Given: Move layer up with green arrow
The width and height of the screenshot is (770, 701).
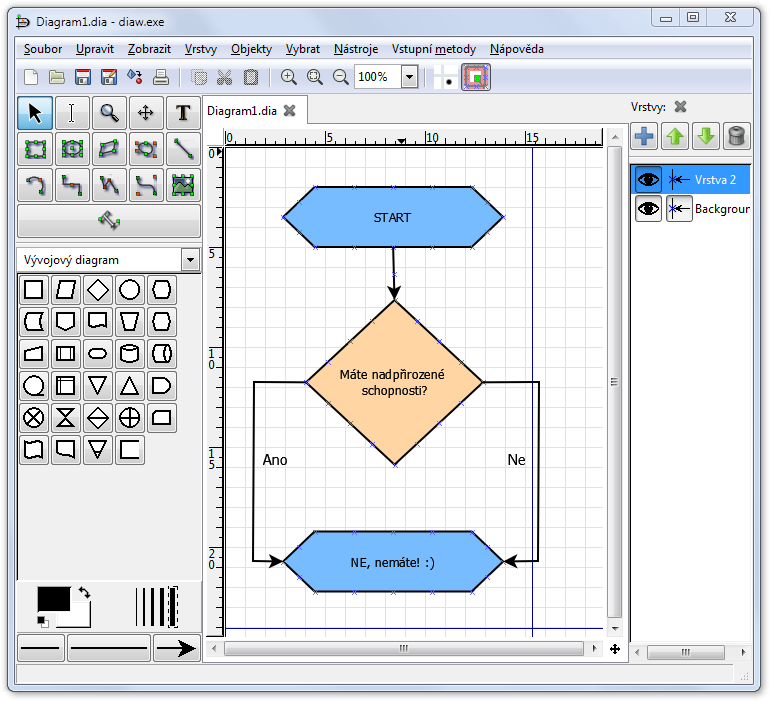Looking at the screenshot, I should 675,136.
